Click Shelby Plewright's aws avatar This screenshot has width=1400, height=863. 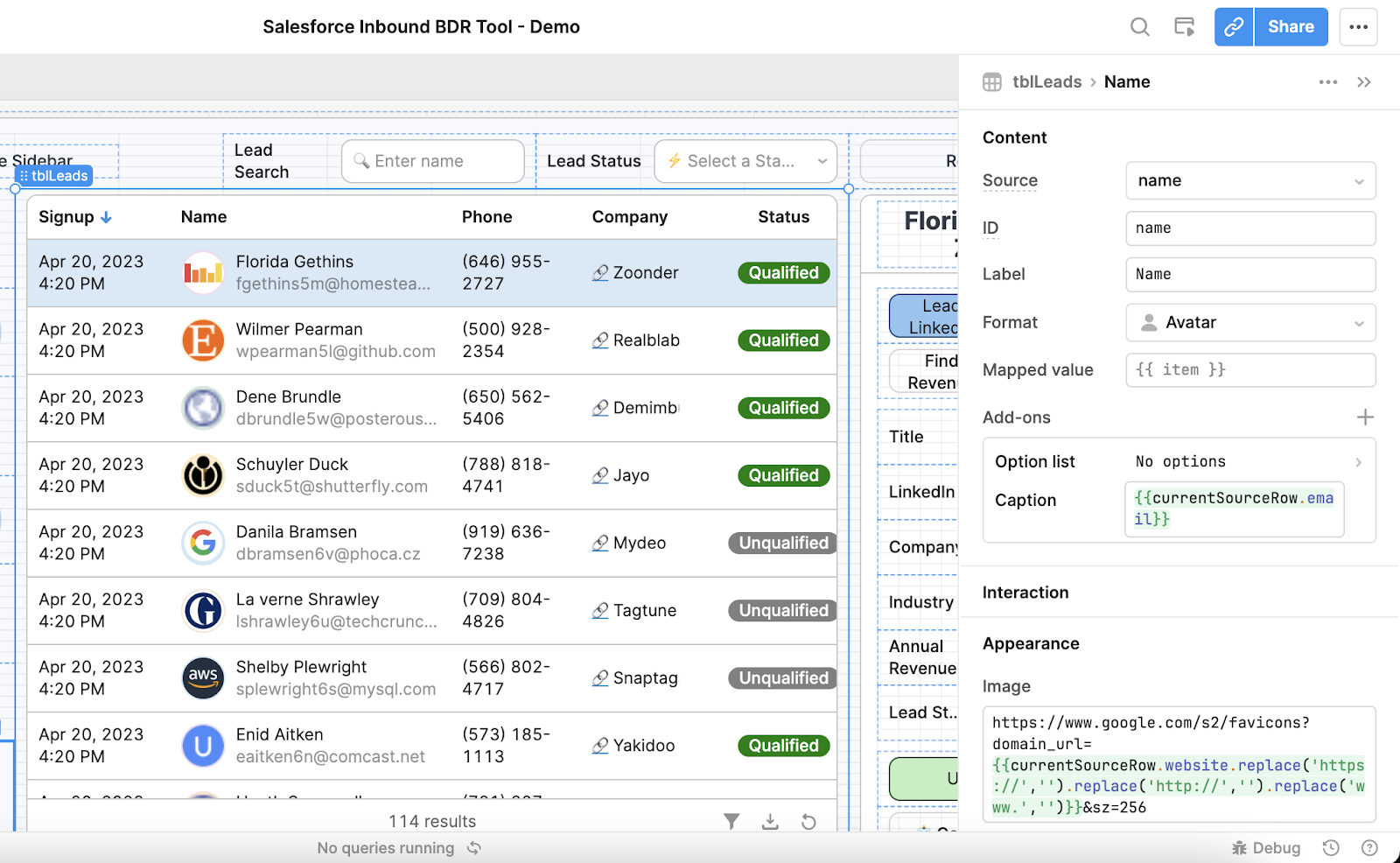point(203,677)
